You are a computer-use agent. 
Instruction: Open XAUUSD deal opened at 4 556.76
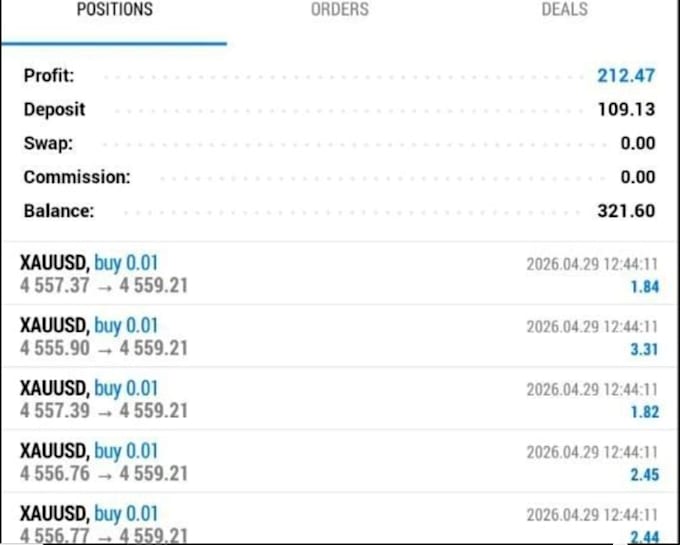[x=340, y=462]
